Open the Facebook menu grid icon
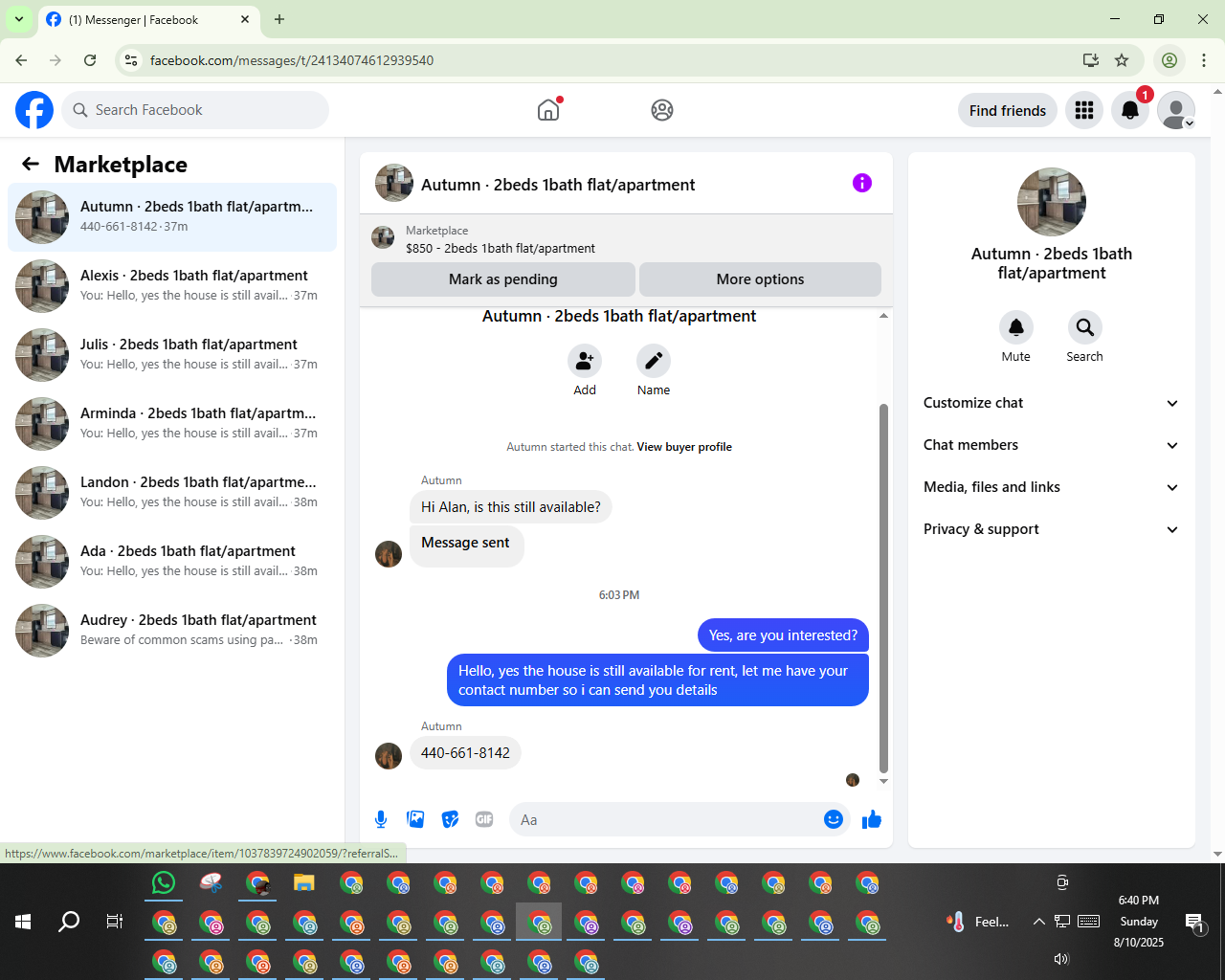 pyautogui.click(x=1084, y=110)
